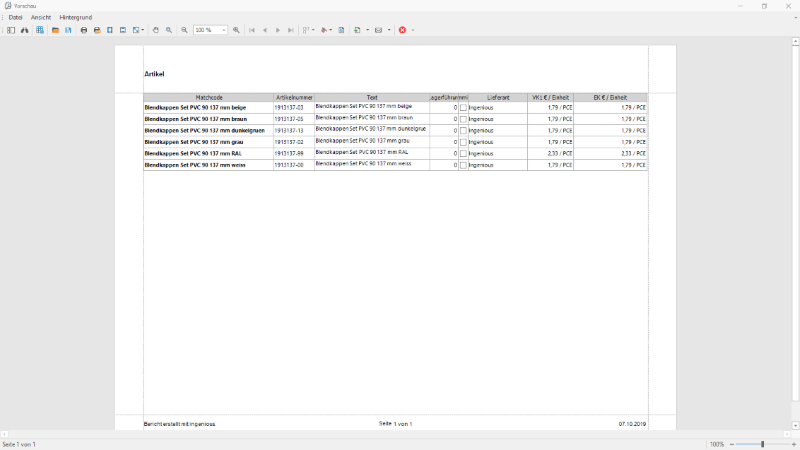Viewport: 800px width, 450px height.
Task: Click the VK1 € / Einheit column header
Action: (551, 97)
